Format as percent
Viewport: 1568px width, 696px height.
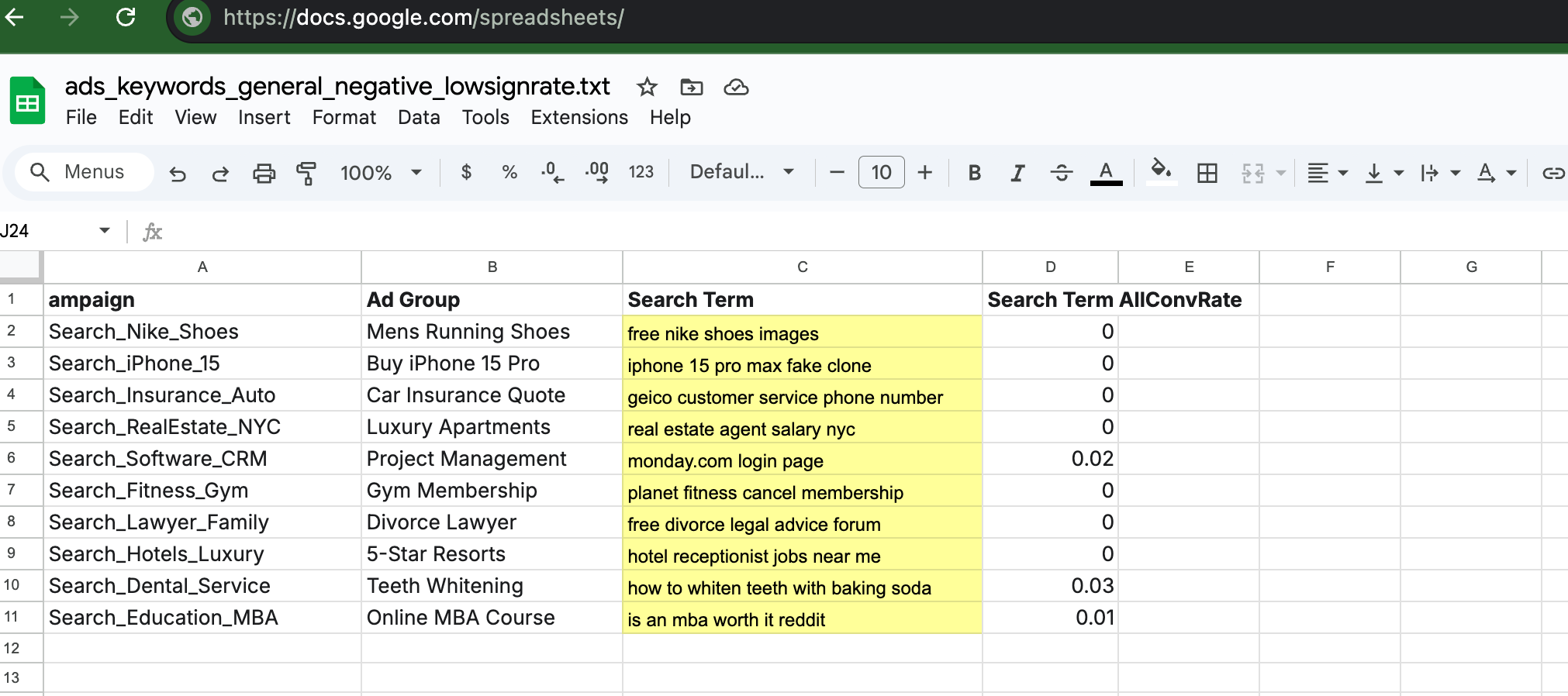[x=509, y=172]
